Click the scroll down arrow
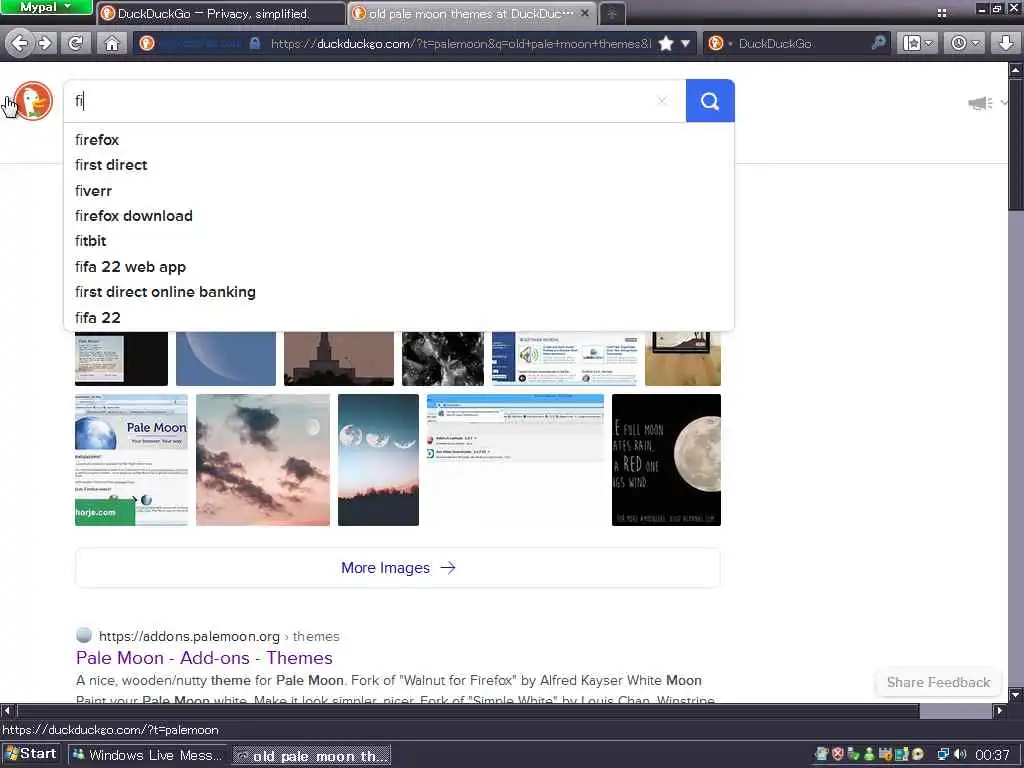The width and height of the screenshot is (1024, 768). click(x=1016, y=694)
